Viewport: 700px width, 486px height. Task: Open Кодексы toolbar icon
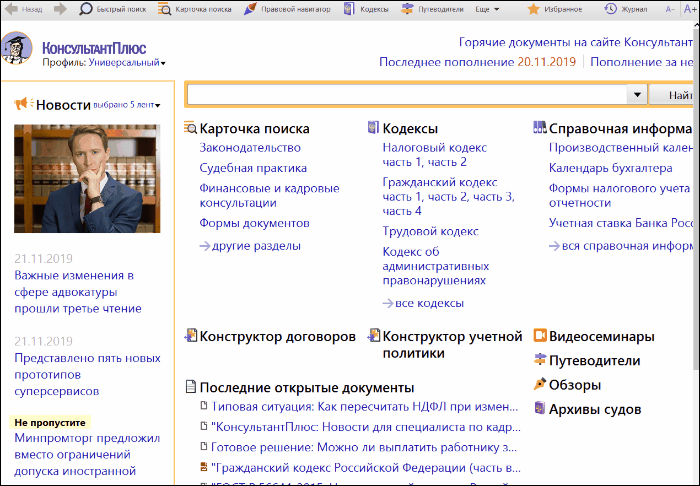[x=349, y=8]
